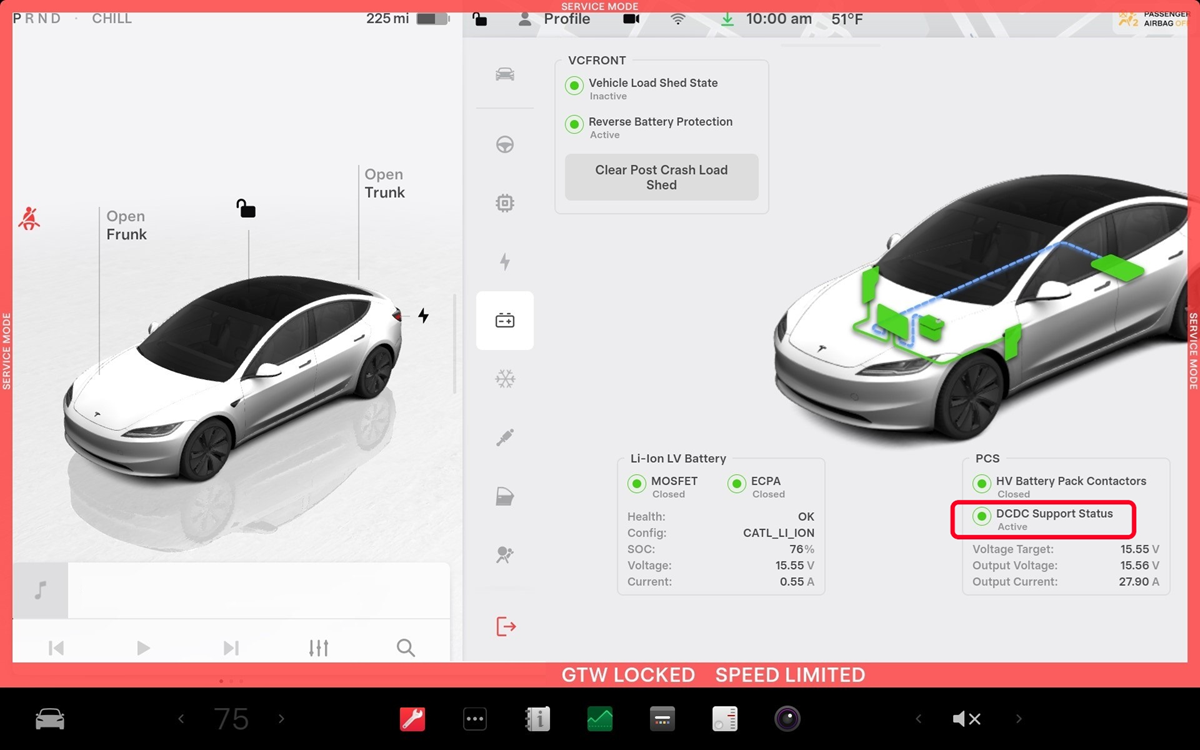
Task: Unmute the volume speaker icon
Action: (966, 719)
